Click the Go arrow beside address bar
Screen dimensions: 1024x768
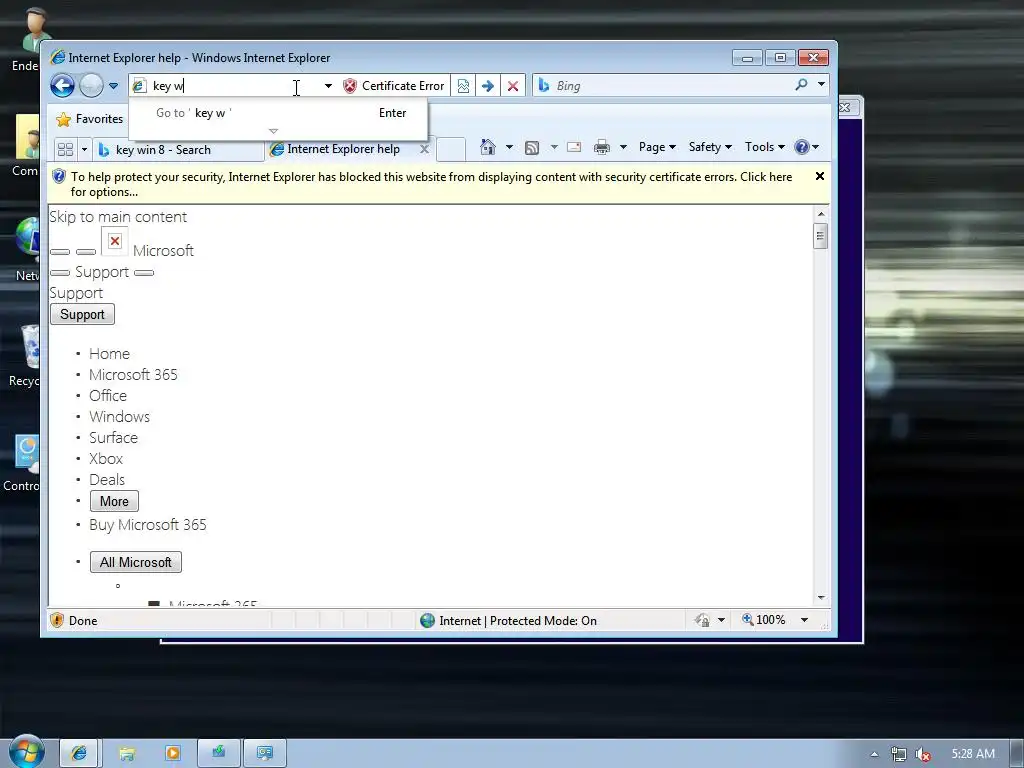click(488, 86)
